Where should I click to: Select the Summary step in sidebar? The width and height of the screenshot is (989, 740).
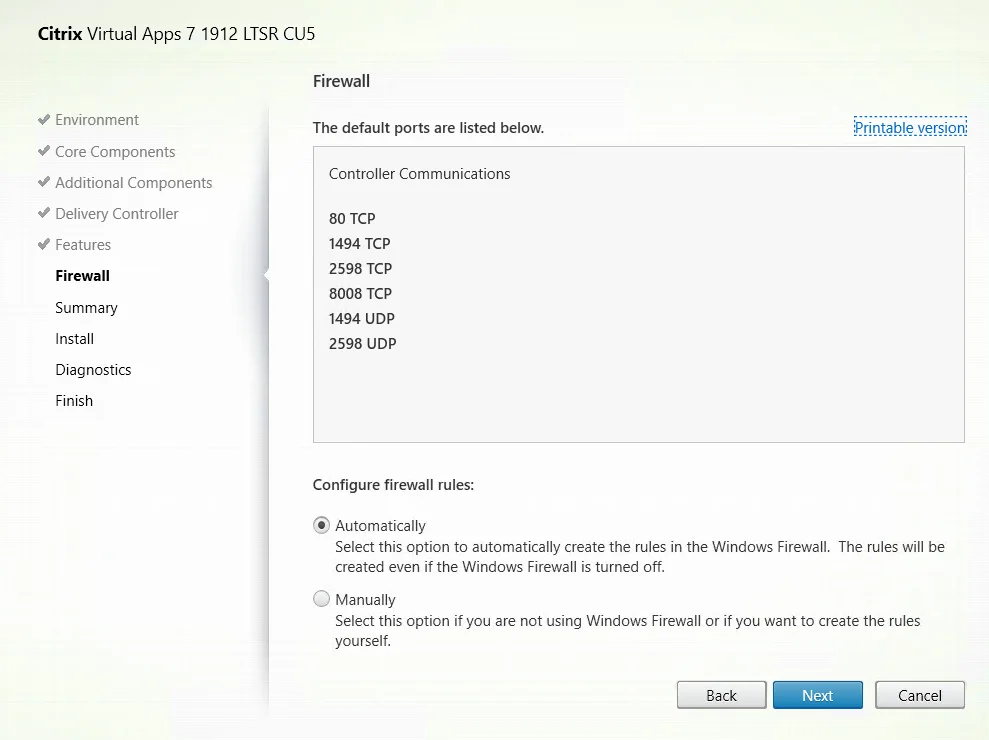[86, 308]
